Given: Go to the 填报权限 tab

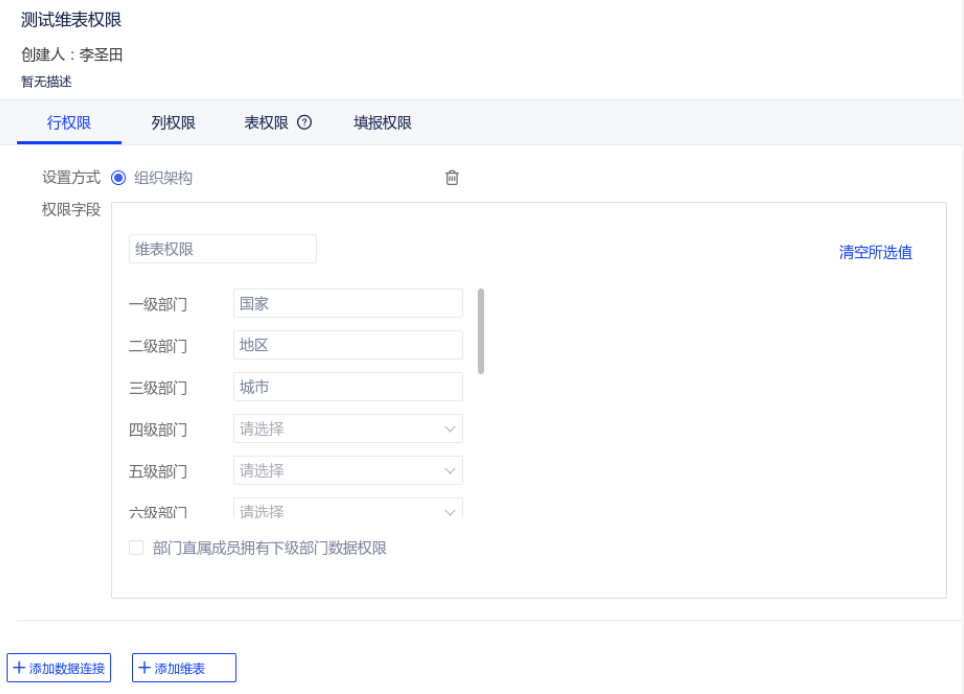Looking at the screenshot, I should click(x=382, y=123).
